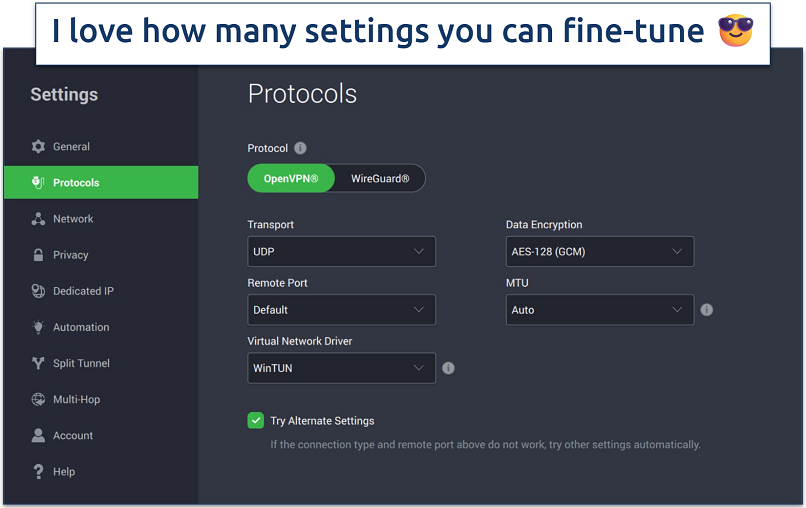Go to the Help section
This screenshot has height=508, width=806.
pos(63,471)
